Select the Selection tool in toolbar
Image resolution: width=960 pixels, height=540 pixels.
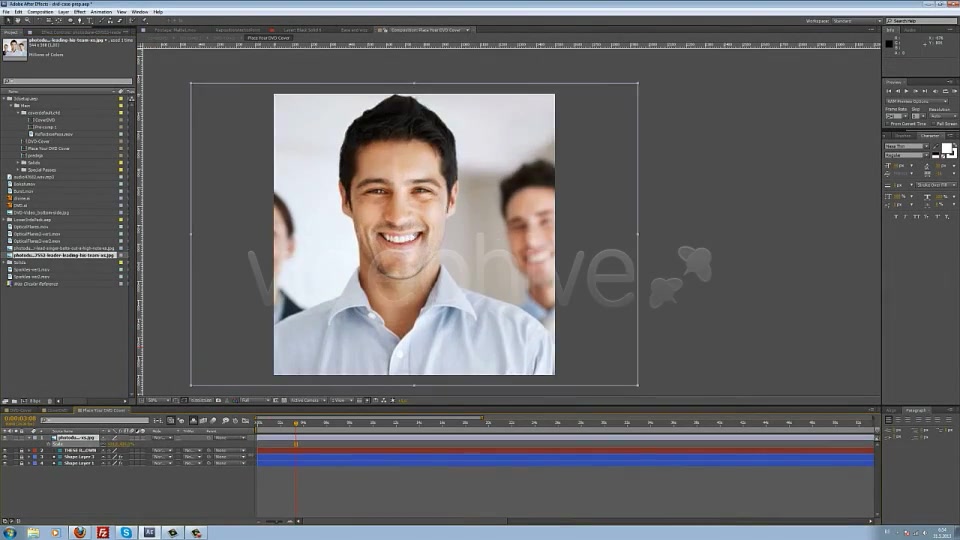click(x=9, y=20)
